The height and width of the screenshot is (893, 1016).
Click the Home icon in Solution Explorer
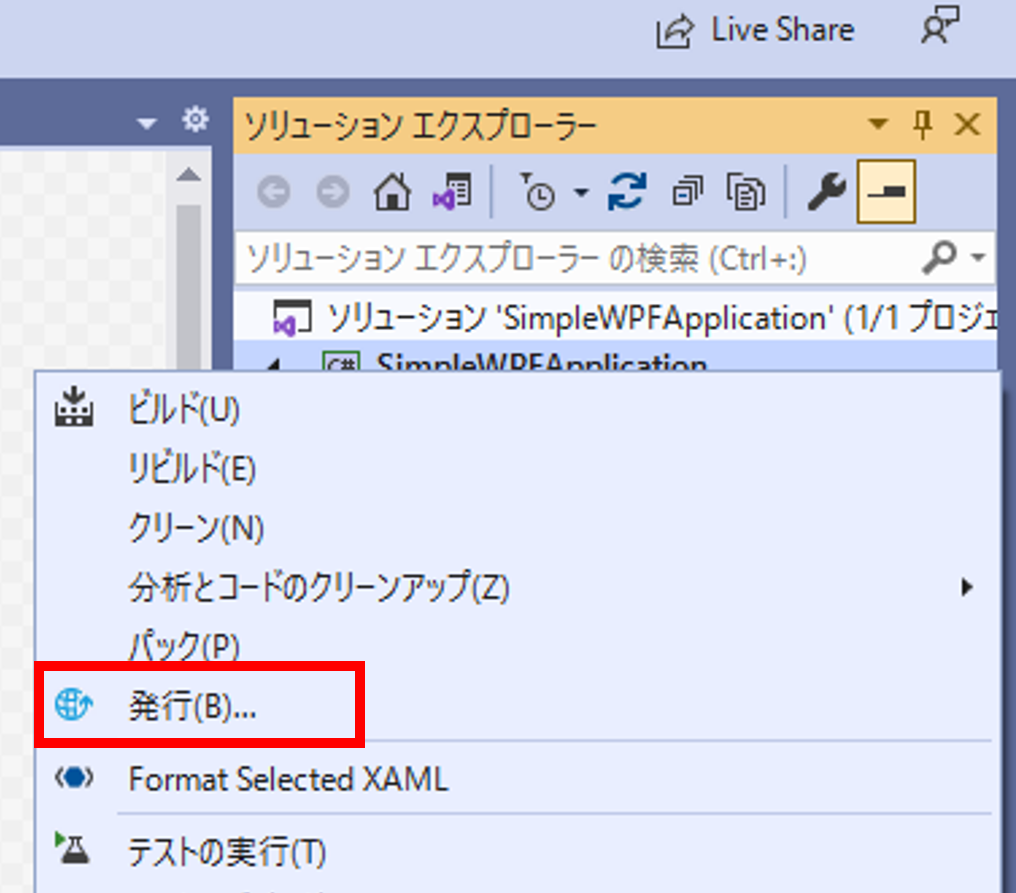[x=392, y=194]
